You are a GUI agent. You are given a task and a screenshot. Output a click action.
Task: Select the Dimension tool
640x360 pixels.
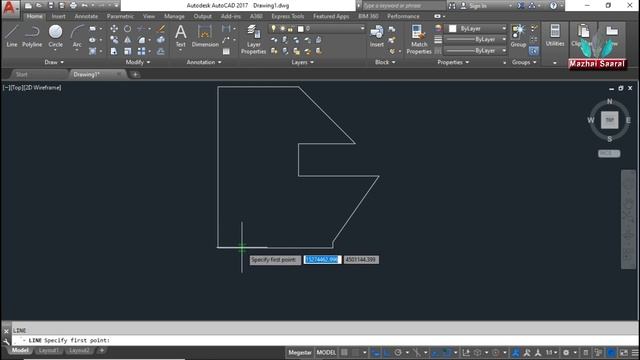(x=205, y=36)
